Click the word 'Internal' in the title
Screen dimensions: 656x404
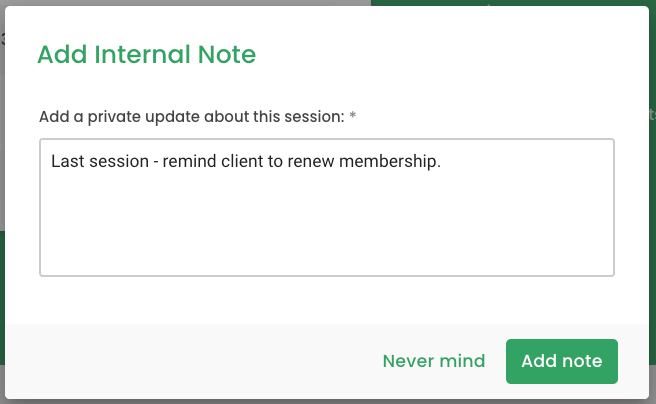142,54
